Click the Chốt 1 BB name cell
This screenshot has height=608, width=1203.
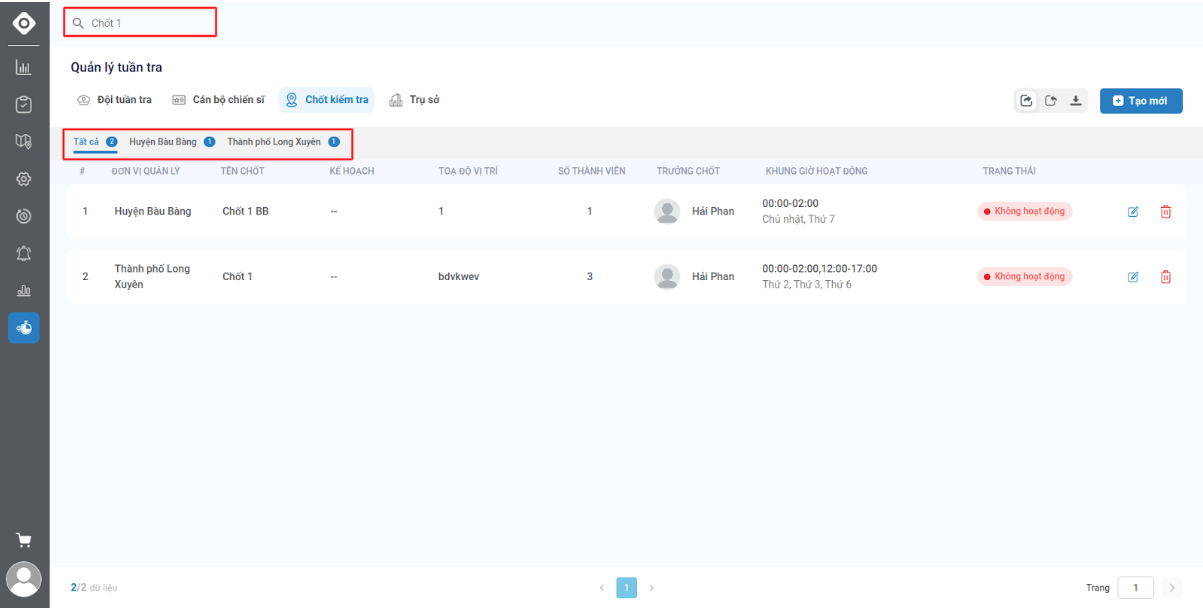245,212
